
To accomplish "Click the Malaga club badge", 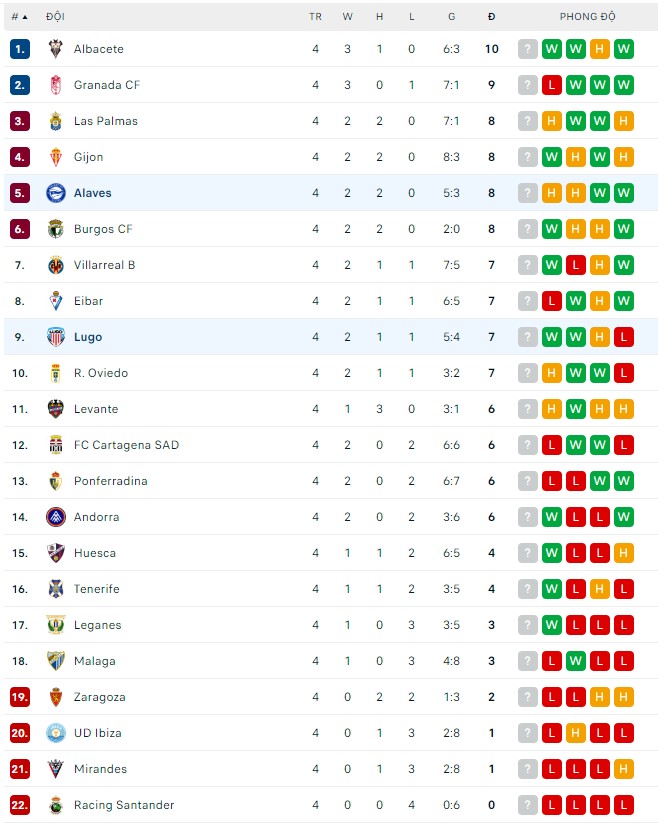I will pyautogui.click(x=55, y=661).
